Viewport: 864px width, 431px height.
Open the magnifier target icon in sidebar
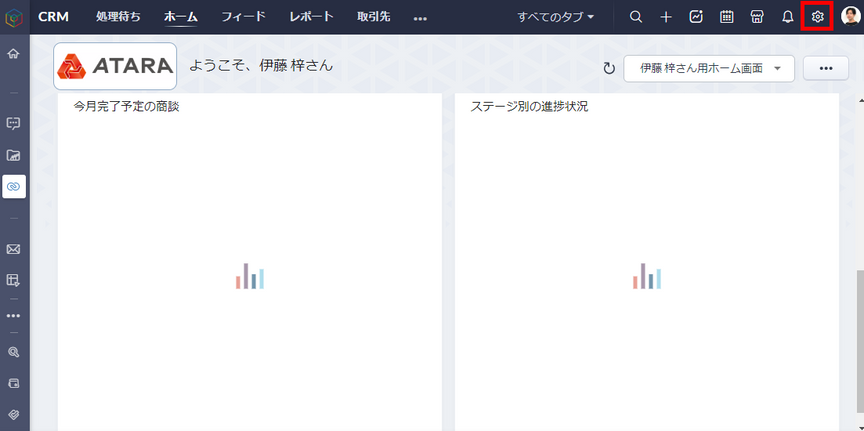tap(13, 351)
